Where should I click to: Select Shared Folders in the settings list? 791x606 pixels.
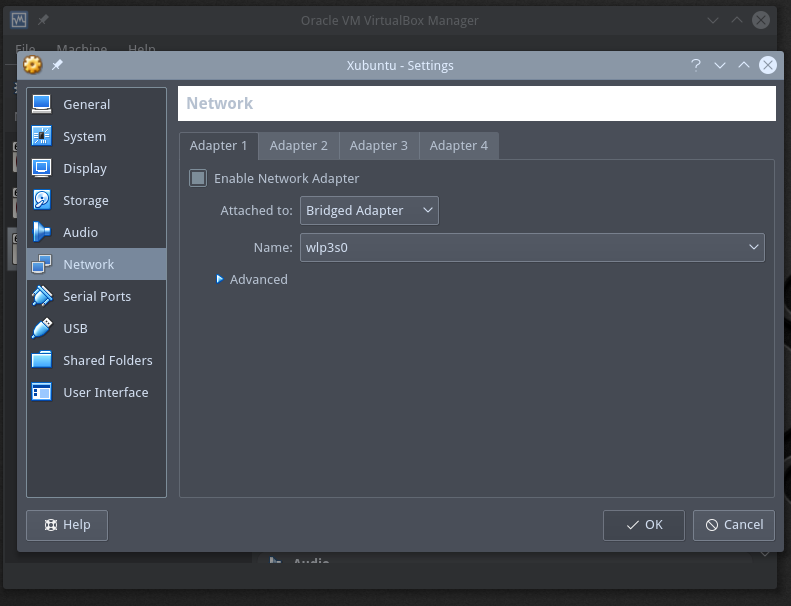click(96, 360)
